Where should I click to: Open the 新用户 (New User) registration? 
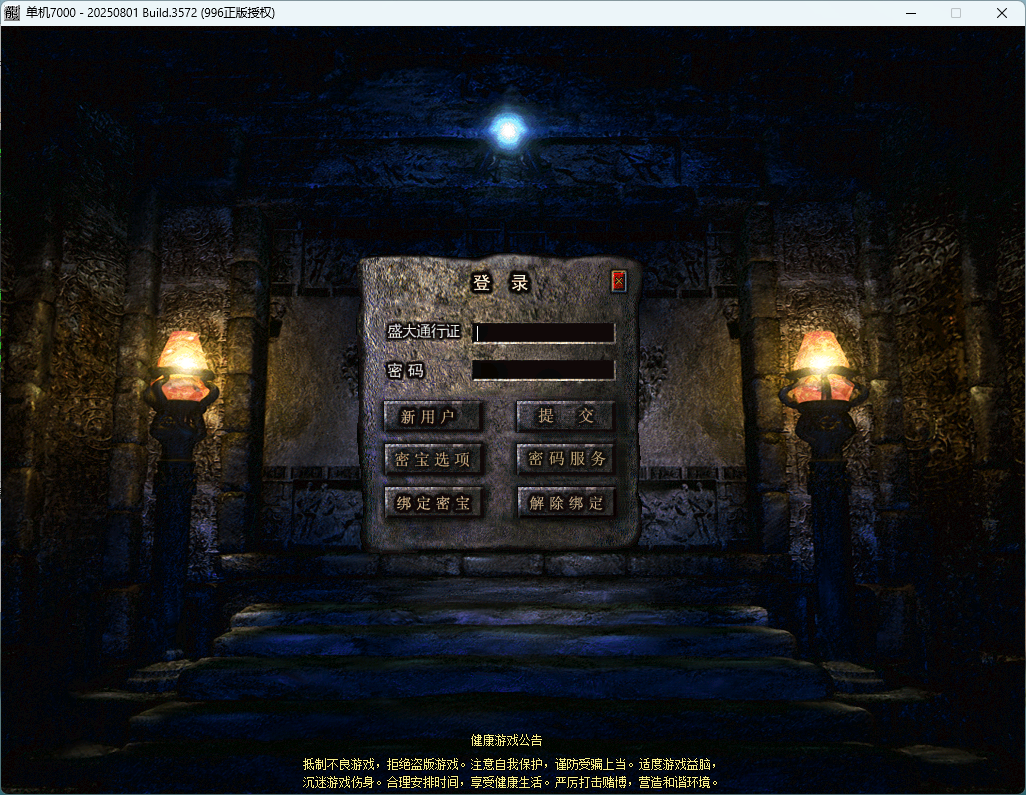(x=433, y=415)
